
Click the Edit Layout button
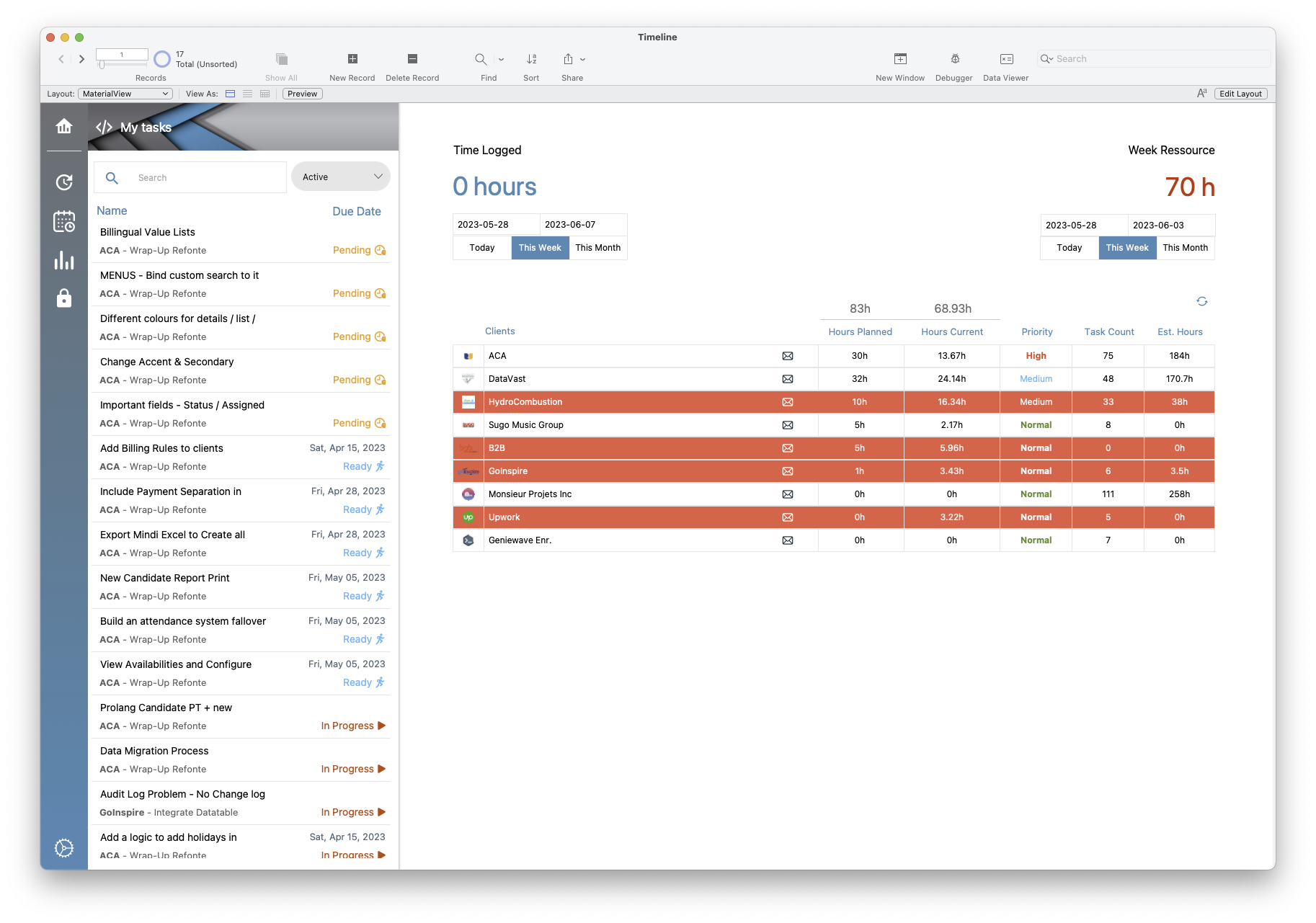coord(1240,93)
